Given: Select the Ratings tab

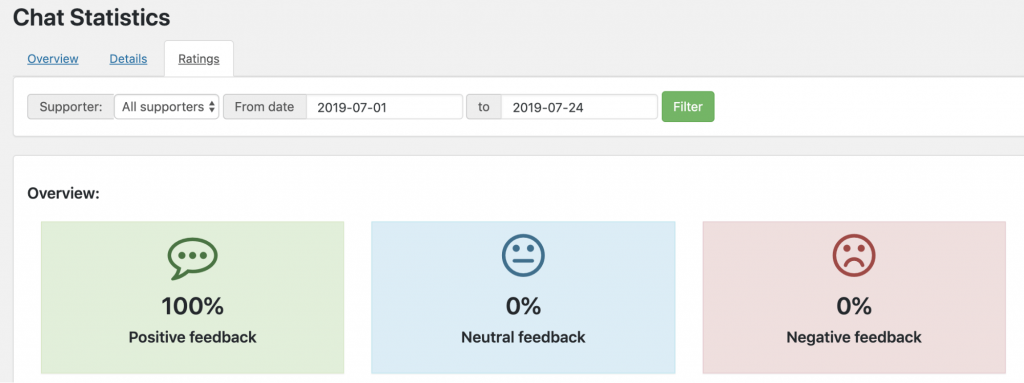Looking at the screenshot, I should (x=199, y=59).
